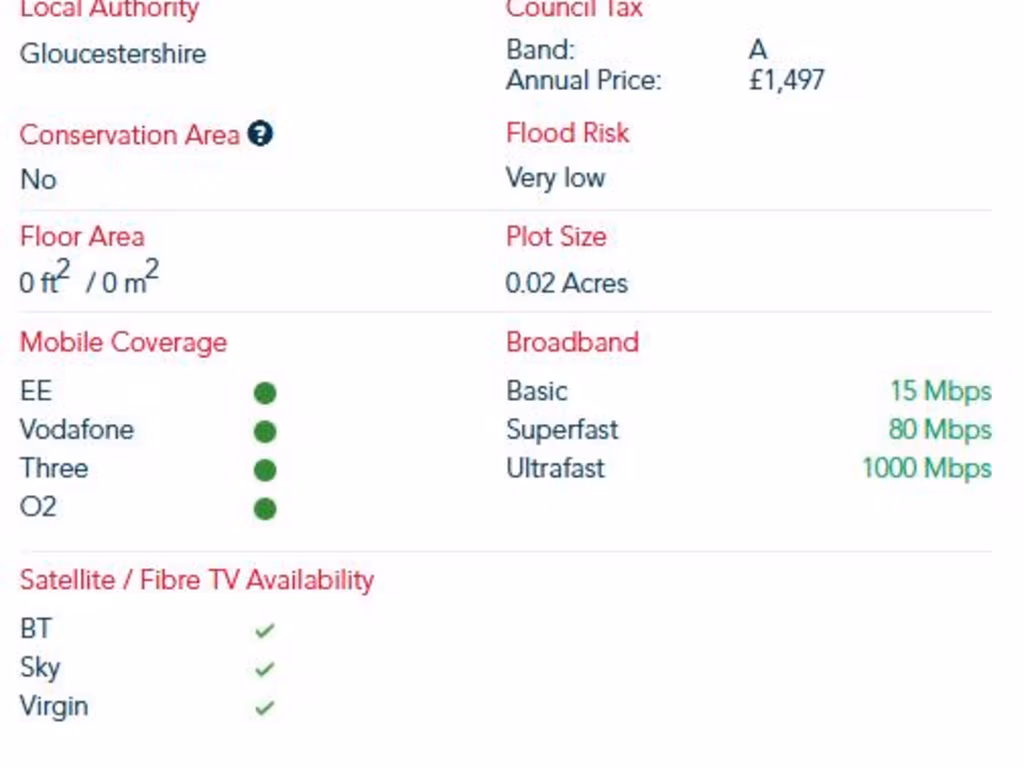Screen dimensions: 1024x768
Task: Click the Mobile Coverage heading
Action: (x=123, y=343)
